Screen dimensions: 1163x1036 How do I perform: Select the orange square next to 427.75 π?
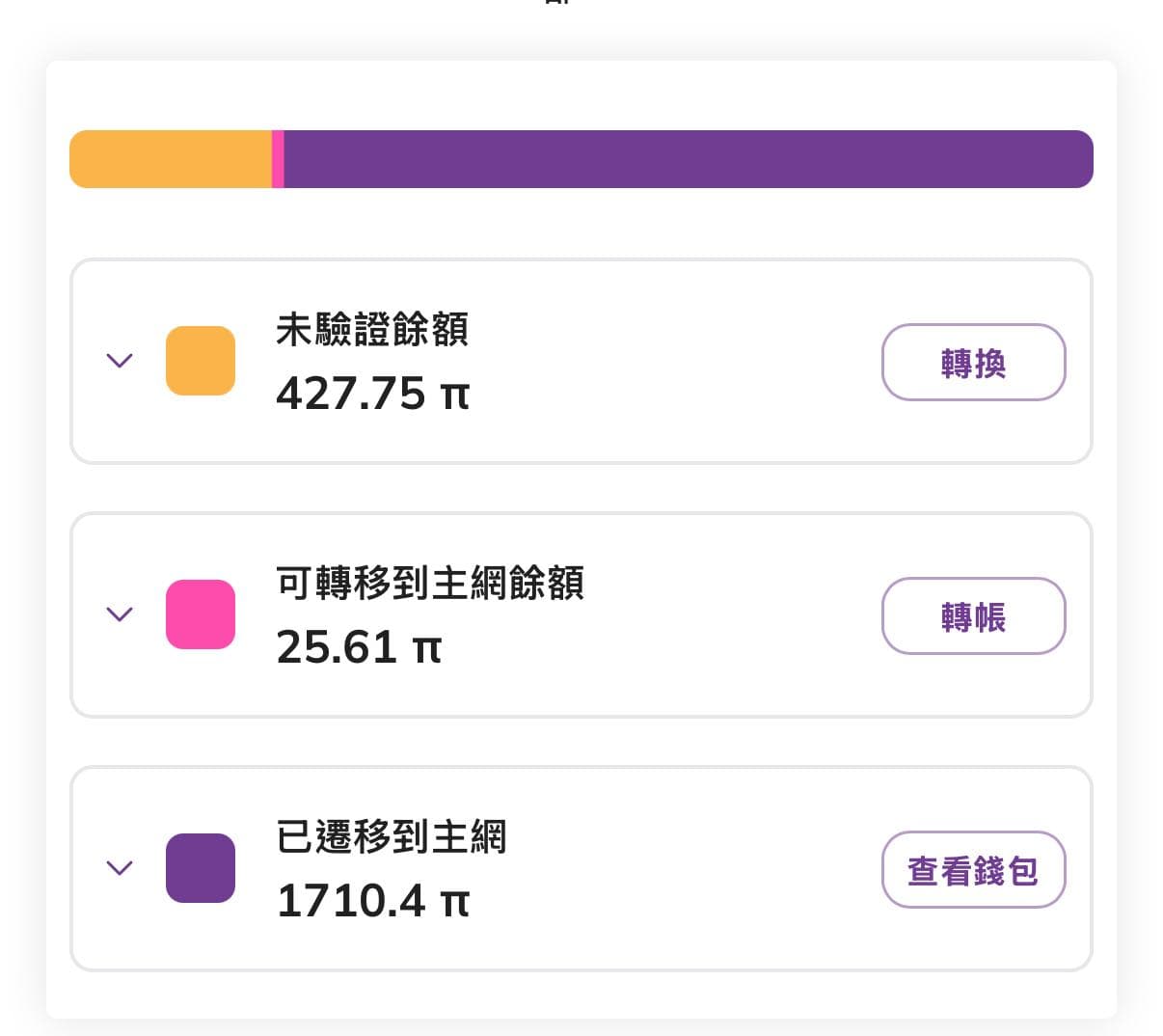200,361
